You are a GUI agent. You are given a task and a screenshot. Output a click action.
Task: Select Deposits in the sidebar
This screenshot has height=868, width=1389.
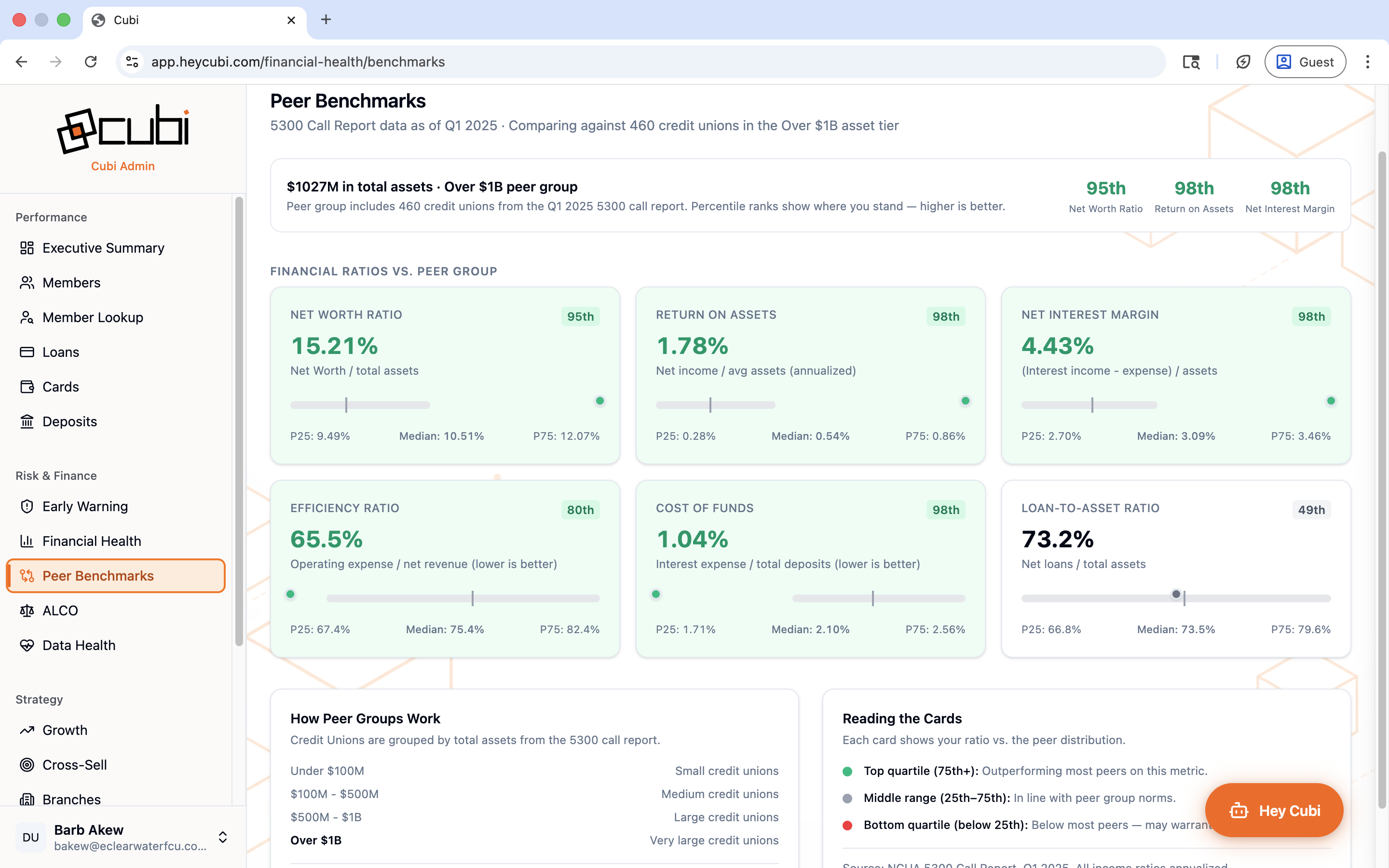tap(69, 421)
